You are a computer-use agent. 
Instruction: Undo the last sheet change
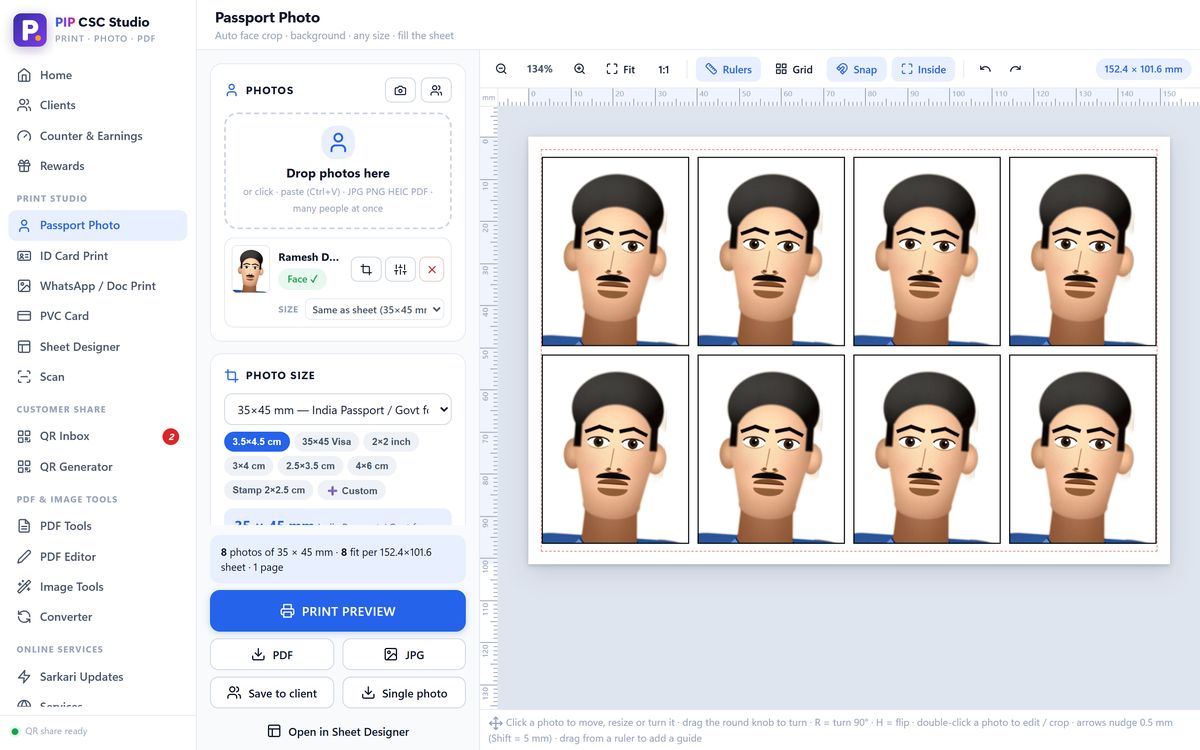coord(985,69)
